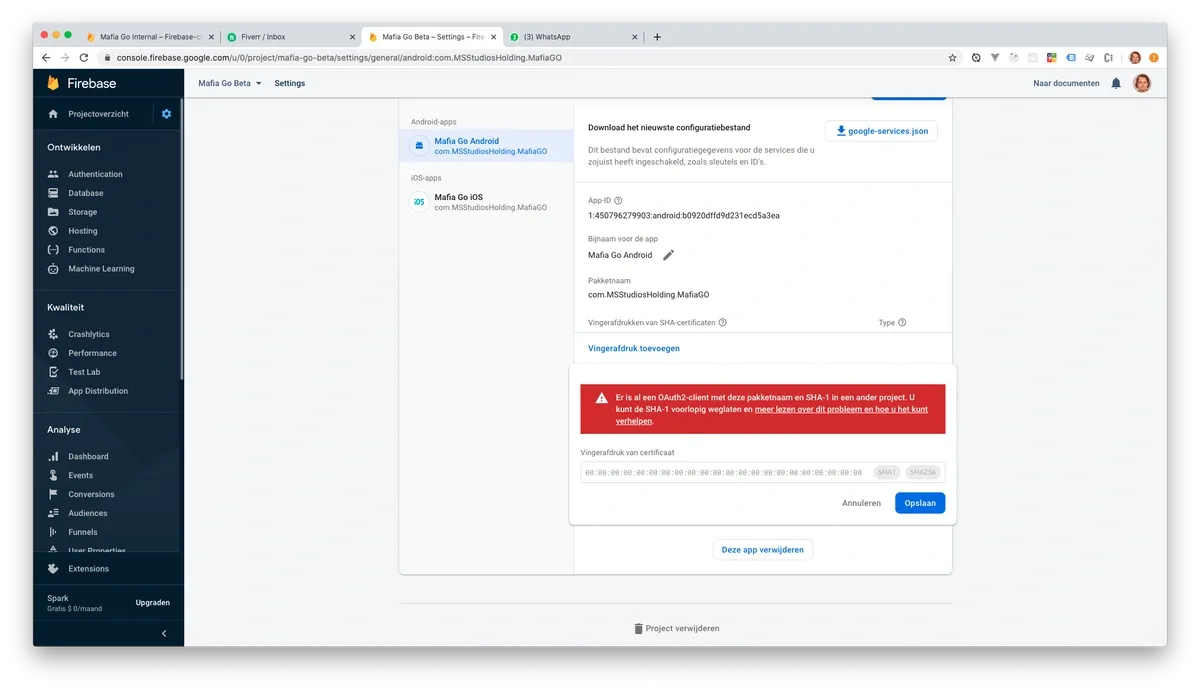The width and height of the screenshot is (1200, 690).
Task: Click Annuleren button
Action: [x=861, y=503]
